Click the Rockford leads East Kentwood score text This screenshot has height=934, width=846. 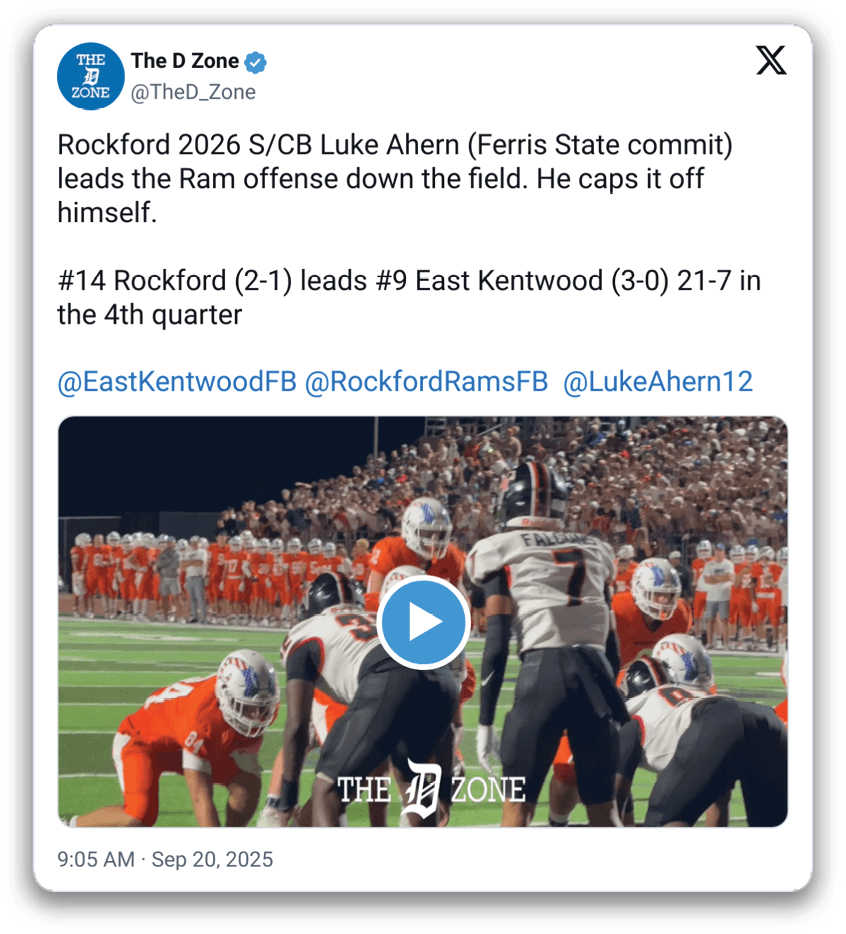point(409,297)
